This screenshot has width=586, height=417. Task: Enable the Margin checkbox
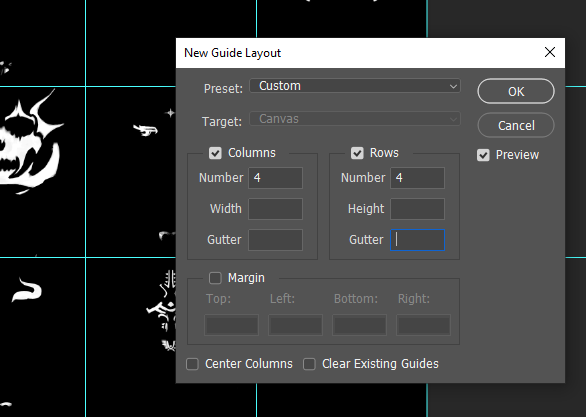pos(215,278)
